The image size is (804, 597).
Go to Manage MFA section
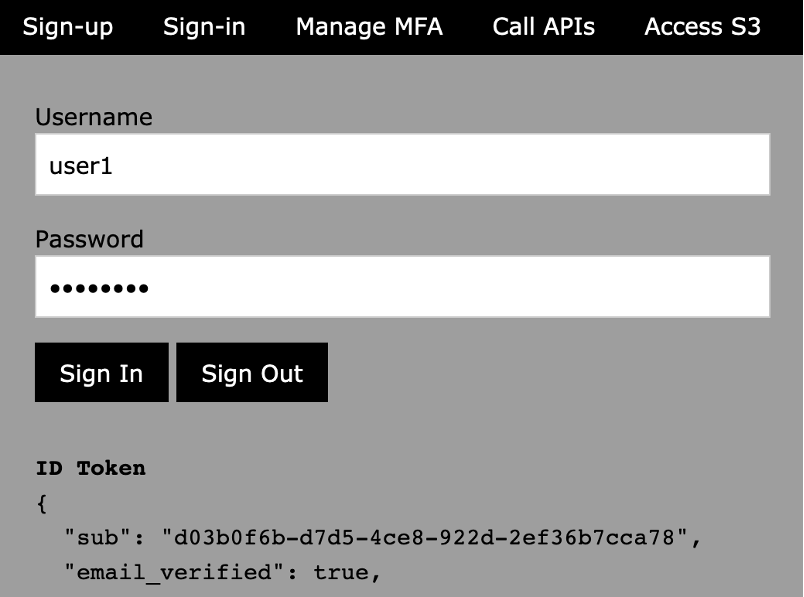click(369, 27)
